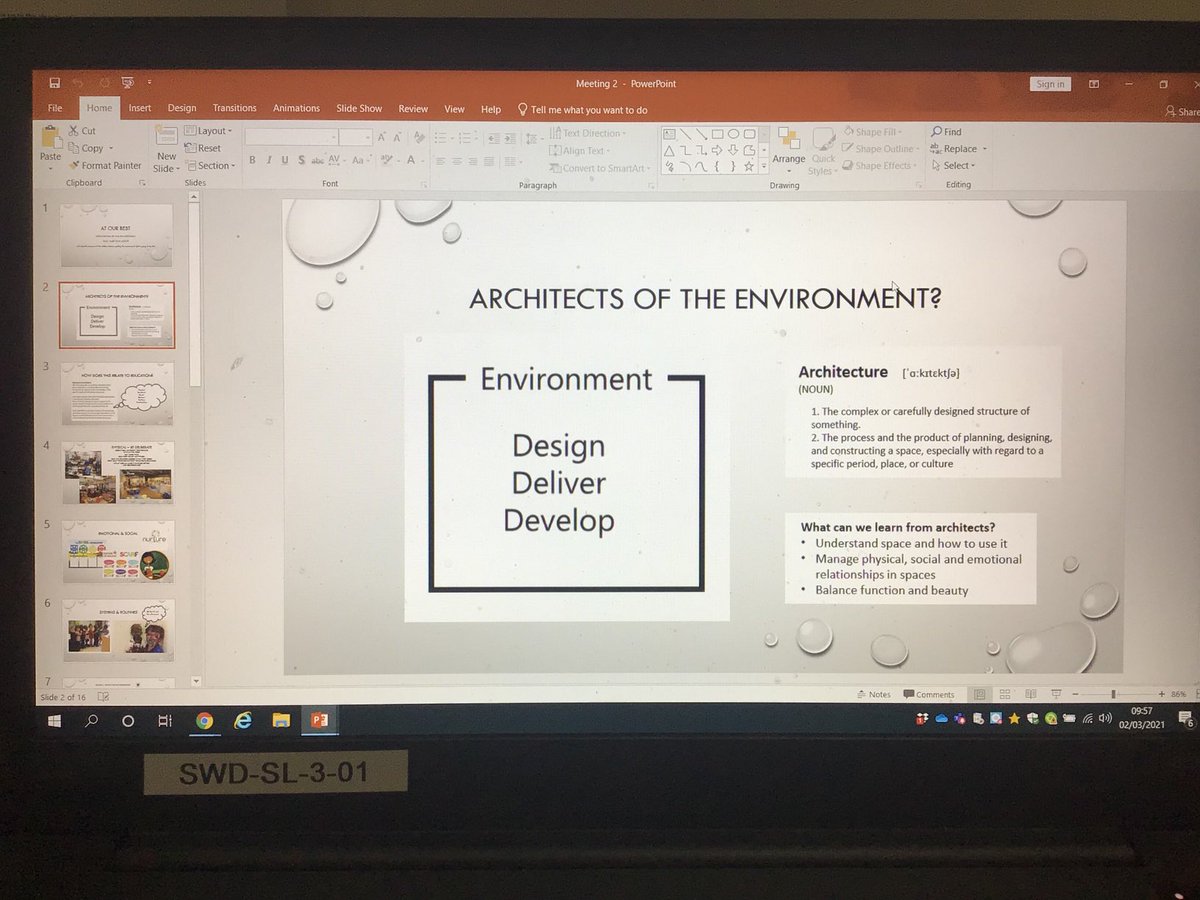Click the Share button

(1182, 112)
